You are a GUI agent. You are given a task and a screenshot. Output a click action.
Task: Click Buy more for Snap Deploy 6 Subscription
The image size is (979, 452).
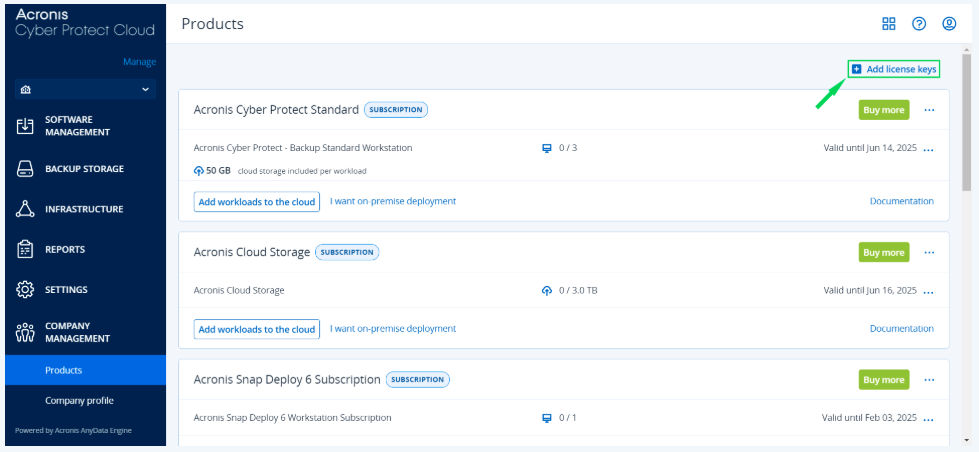click(x=883, y=380)
